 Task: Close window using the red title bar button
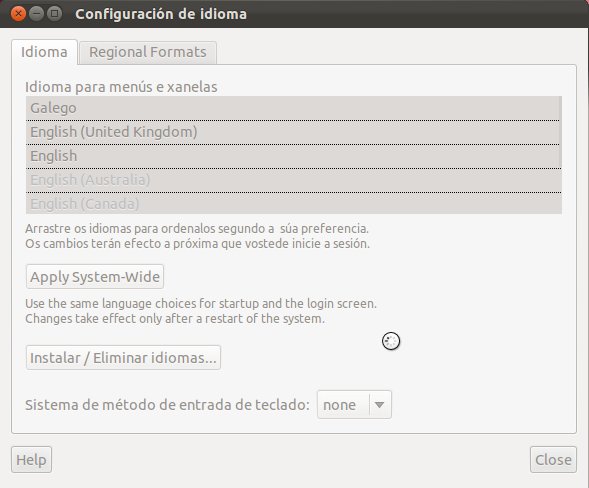pos(18,14)
